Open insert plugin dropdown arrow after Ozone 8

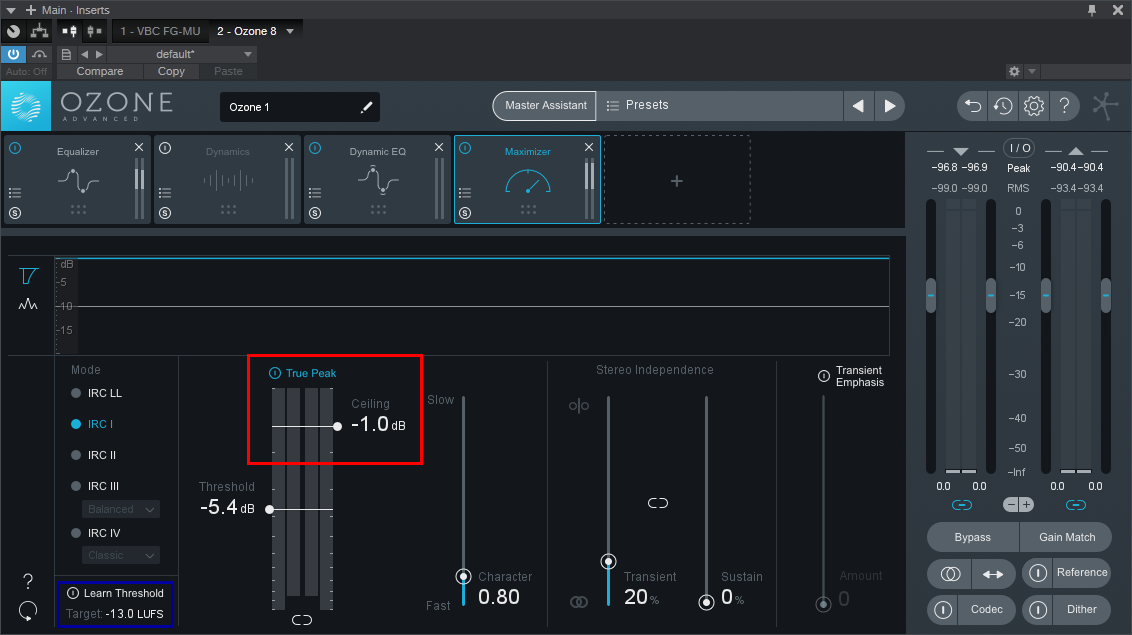[290, 31]
